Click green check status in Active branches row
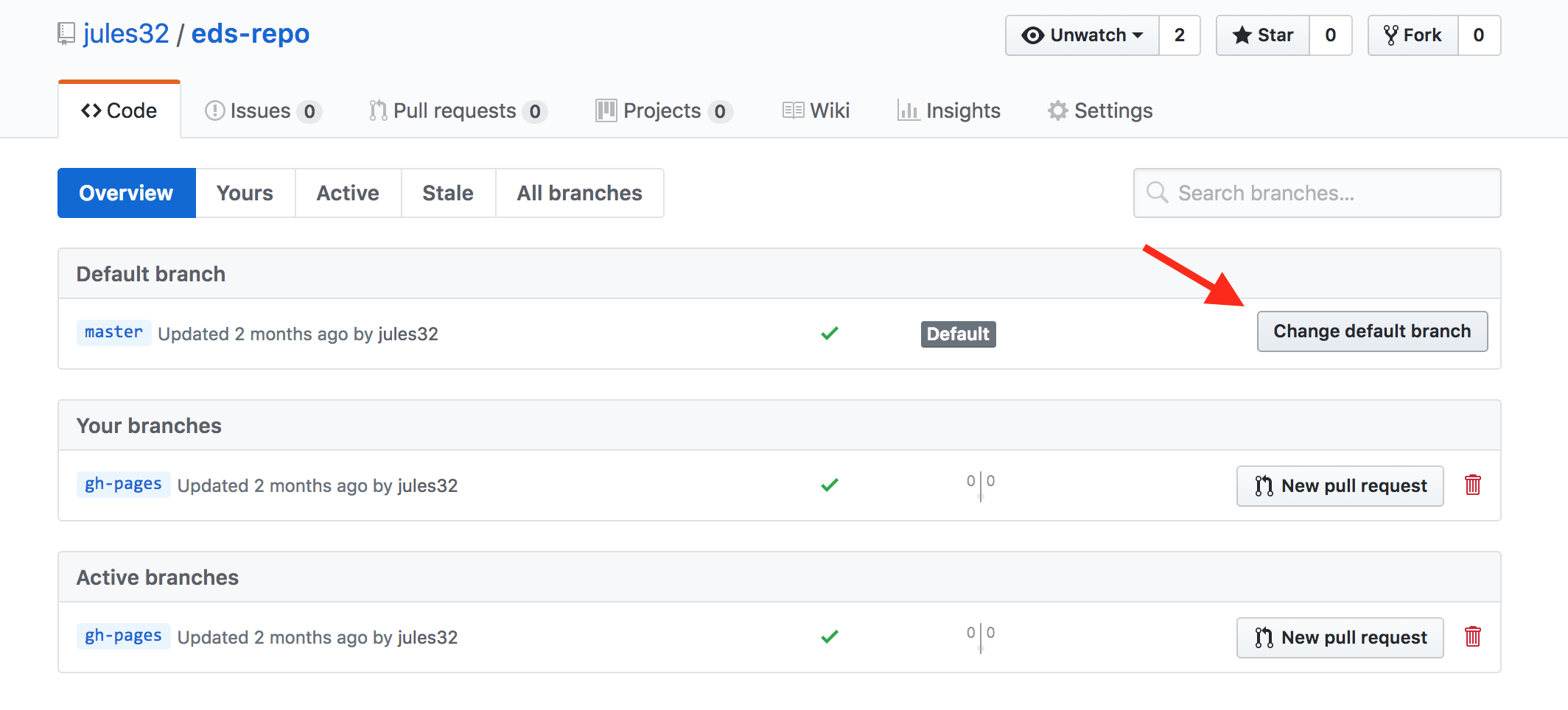Viewport: 1568px width, 710px height. coord(830,637)
